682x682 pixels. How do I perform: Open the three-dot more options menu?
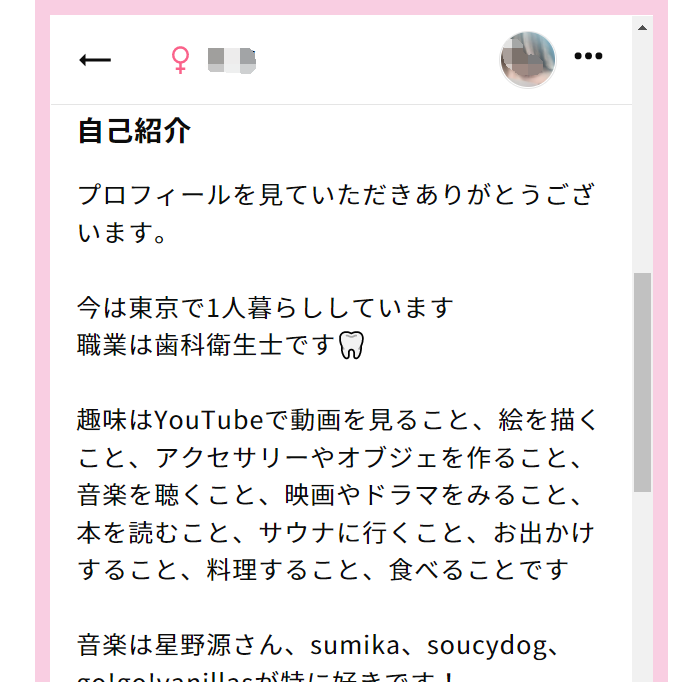coord(588,56)
